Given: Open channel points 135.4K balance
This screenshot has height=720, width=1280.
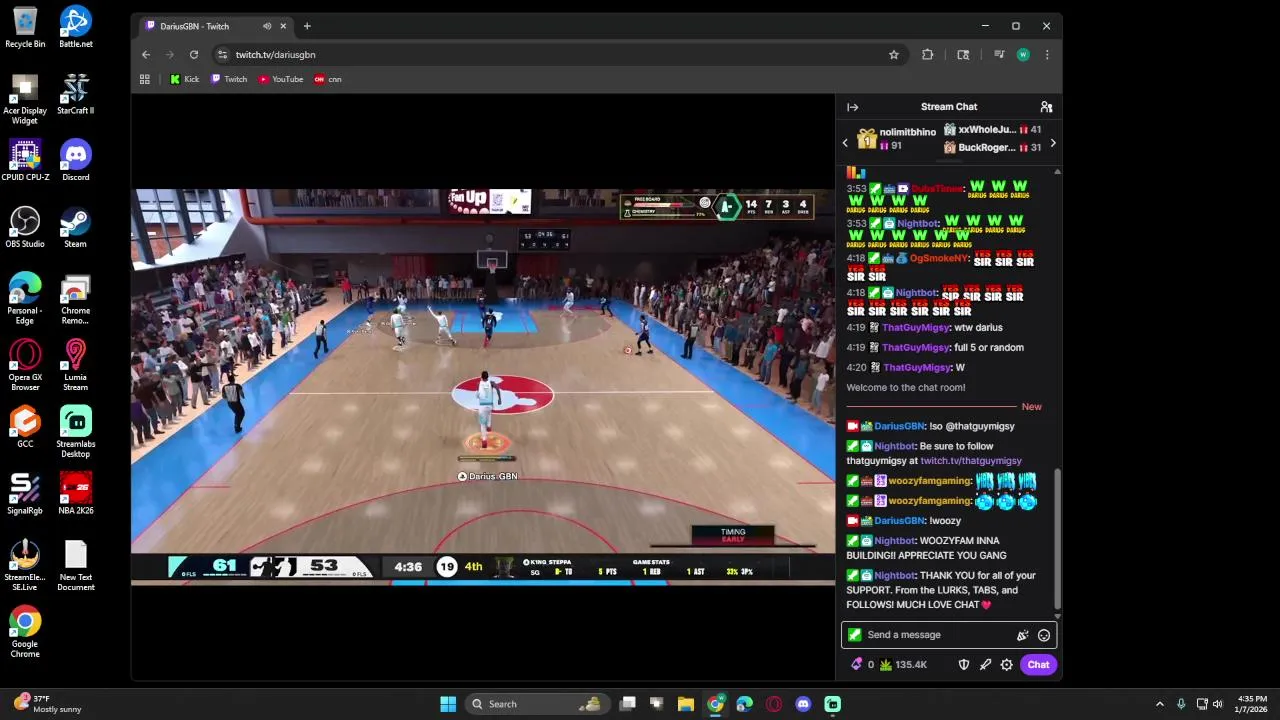Looking at the screenshot, I should tap(903, 665).
